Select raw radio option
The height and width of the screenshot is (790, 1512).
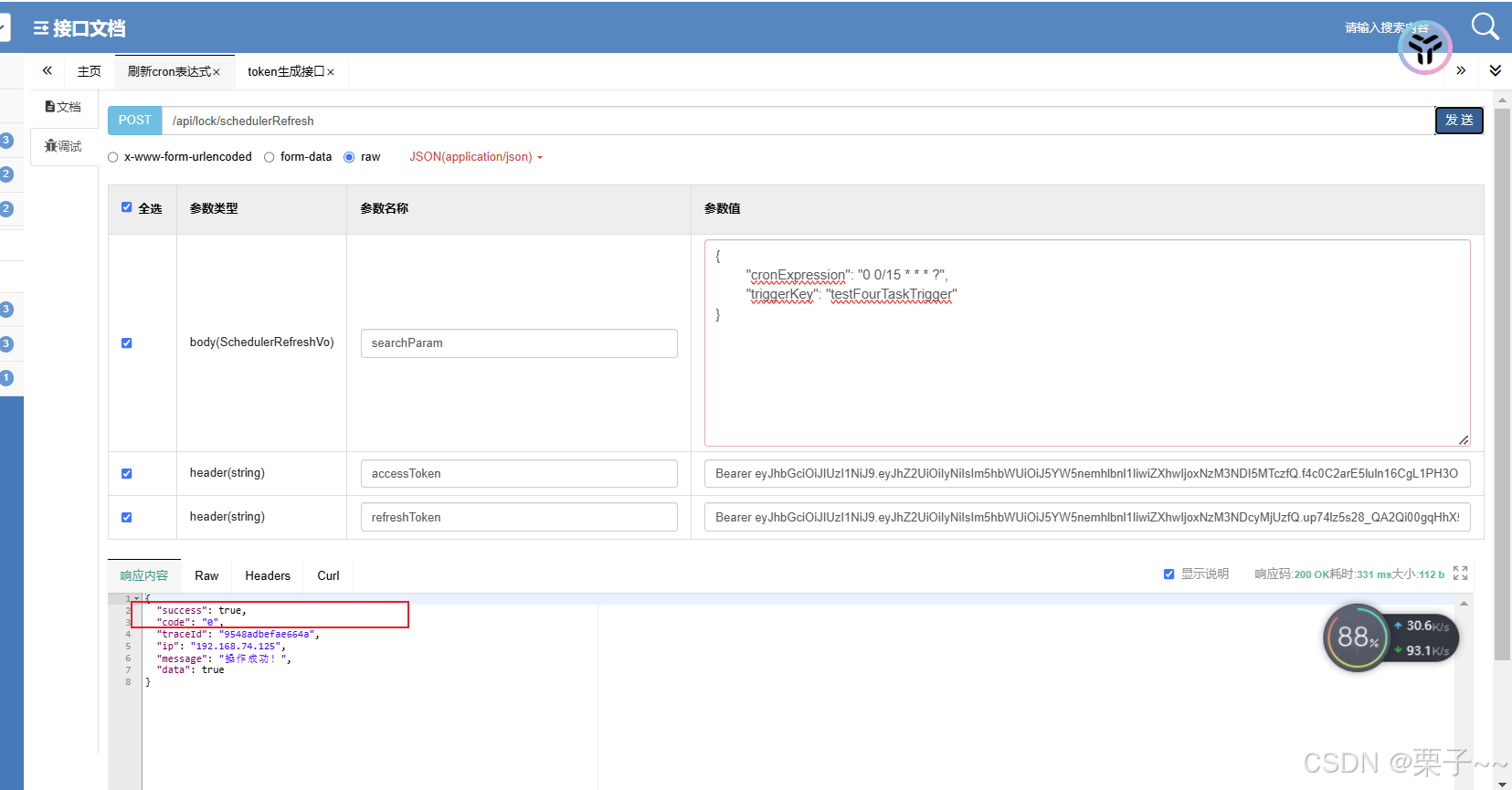click(x=349, y=157)
